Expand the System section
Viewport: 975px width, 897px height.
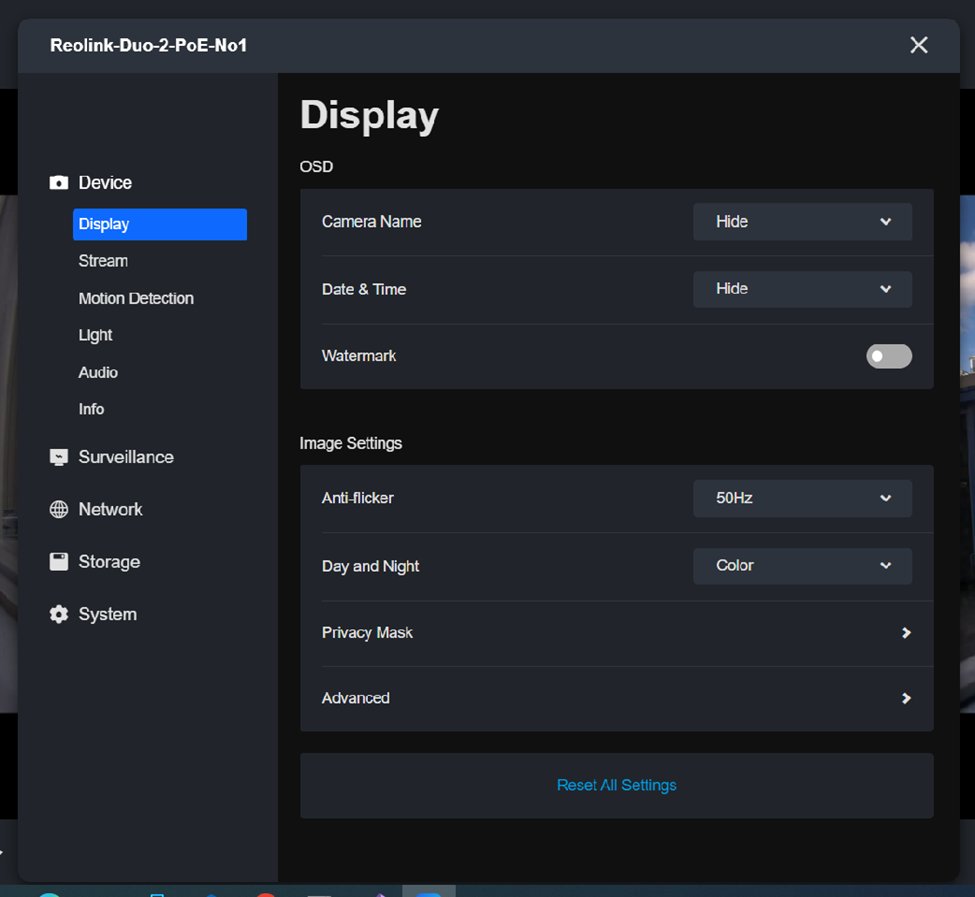pyautogui.click(x=108, y=614)
